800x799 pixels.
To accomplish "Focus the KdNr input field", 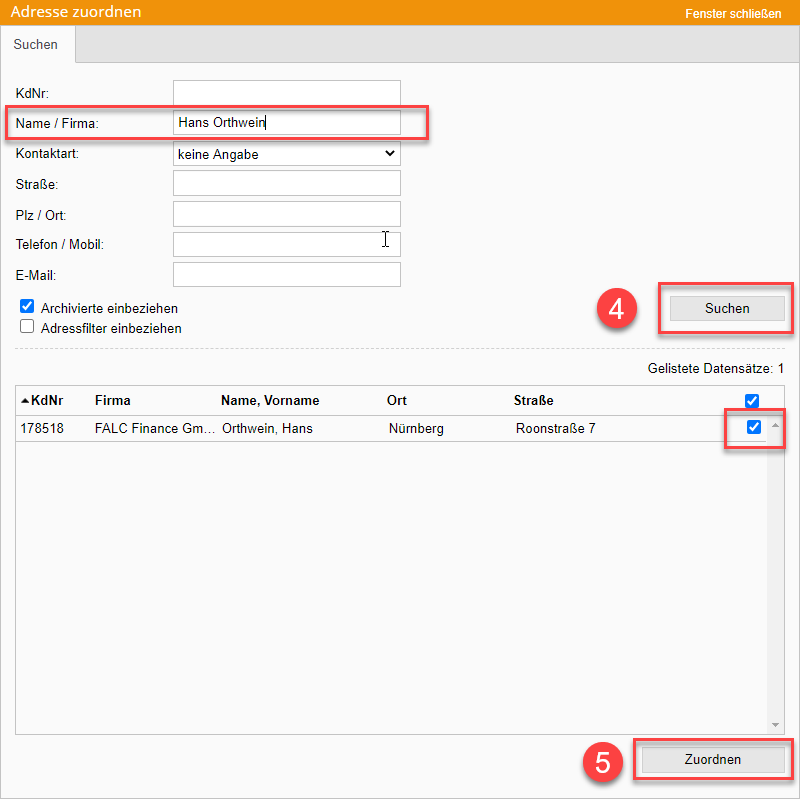I will (x=286, y=93).
